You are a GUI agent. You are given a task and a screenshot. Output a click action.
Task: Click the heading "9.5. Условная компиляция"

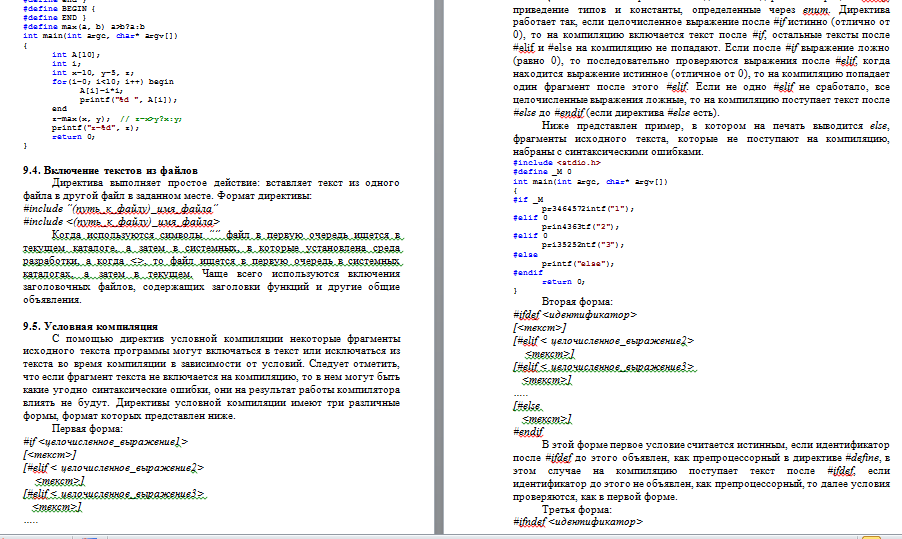tap(90, 327)
